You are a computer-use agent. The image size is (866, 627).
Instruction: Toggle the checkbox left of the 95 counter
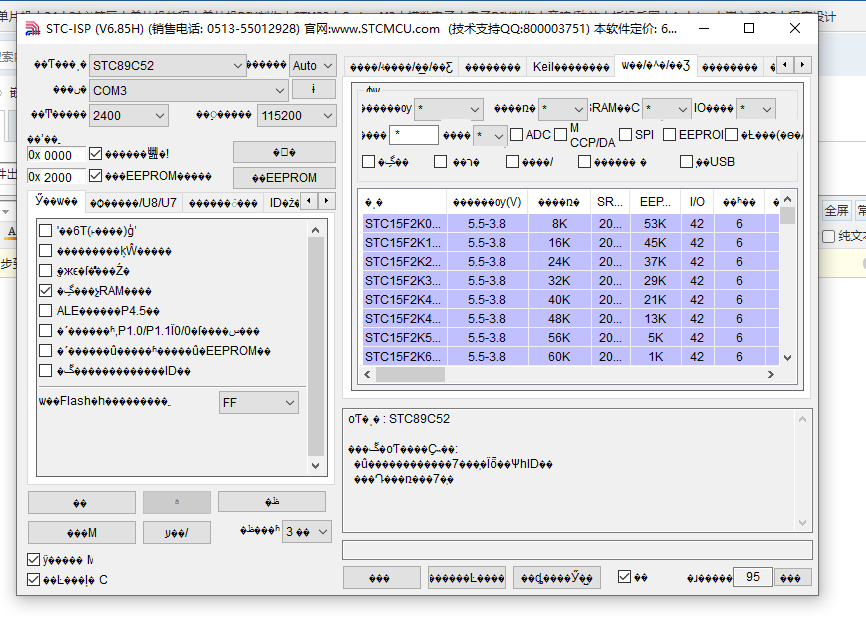coord(625,577)
